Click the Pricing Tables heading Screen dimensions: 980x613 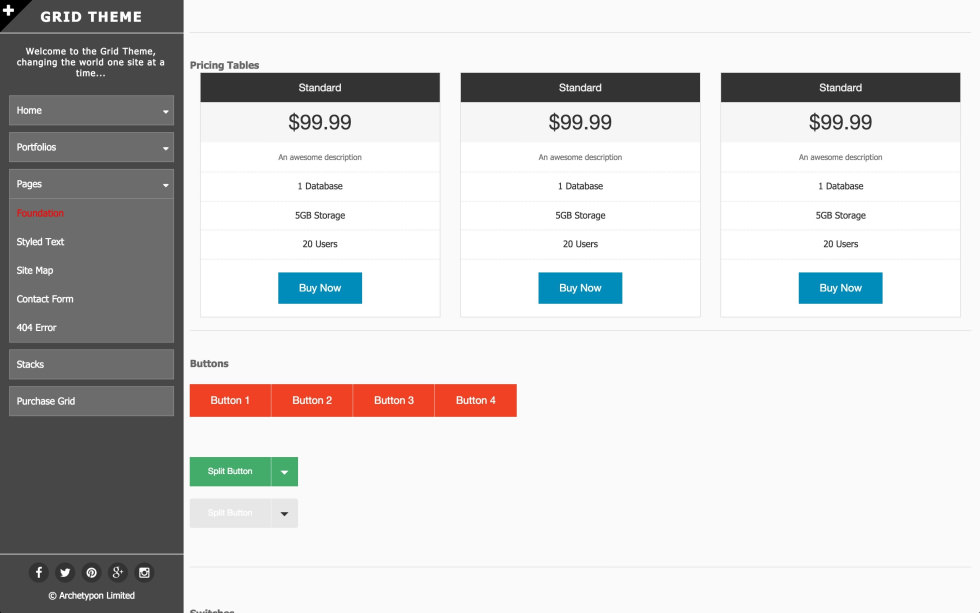pos(224,65)
